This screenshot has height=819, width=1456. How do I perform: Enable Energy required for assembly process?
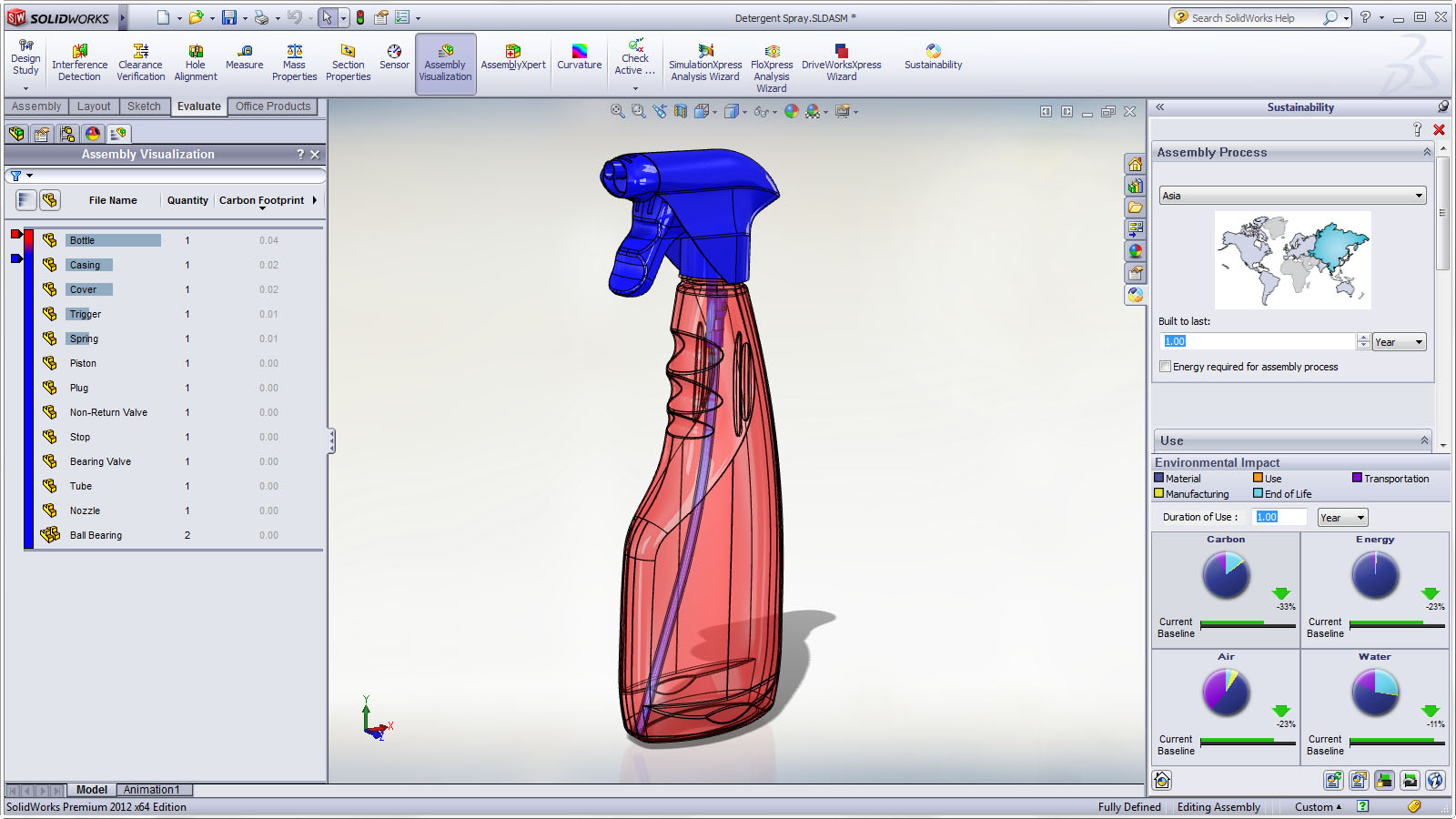tap(1165, 367)
